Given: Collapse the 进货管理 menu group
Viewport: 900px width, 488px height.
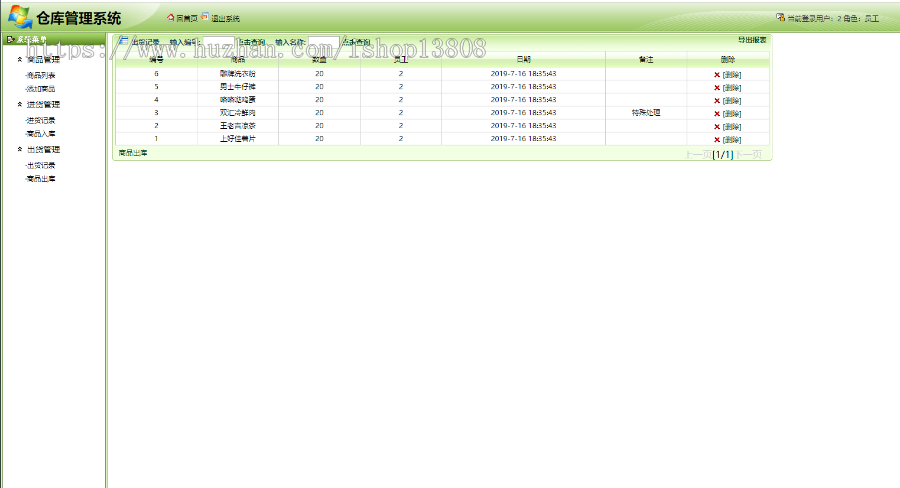Looking at the screenshot, I should (20, 104).
